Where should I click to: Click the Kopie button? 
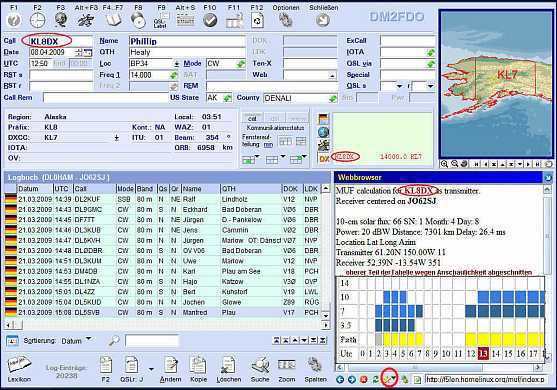pos(198,369)
